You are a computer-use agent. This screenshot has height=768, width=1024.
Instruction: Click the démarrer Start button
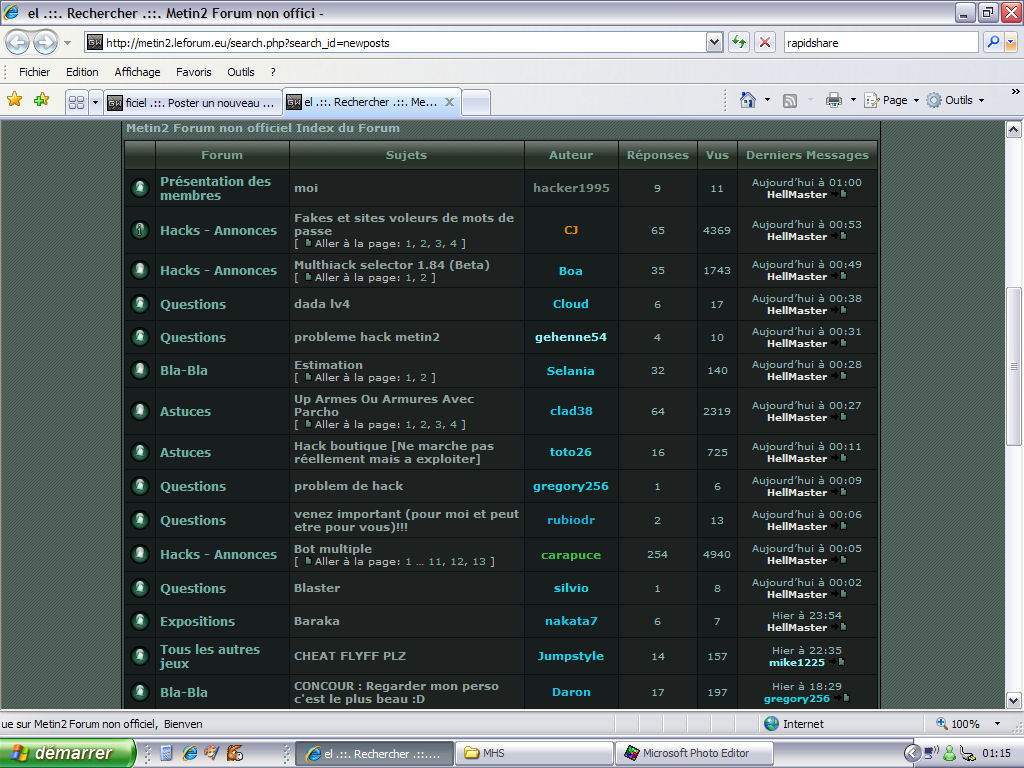67,753
